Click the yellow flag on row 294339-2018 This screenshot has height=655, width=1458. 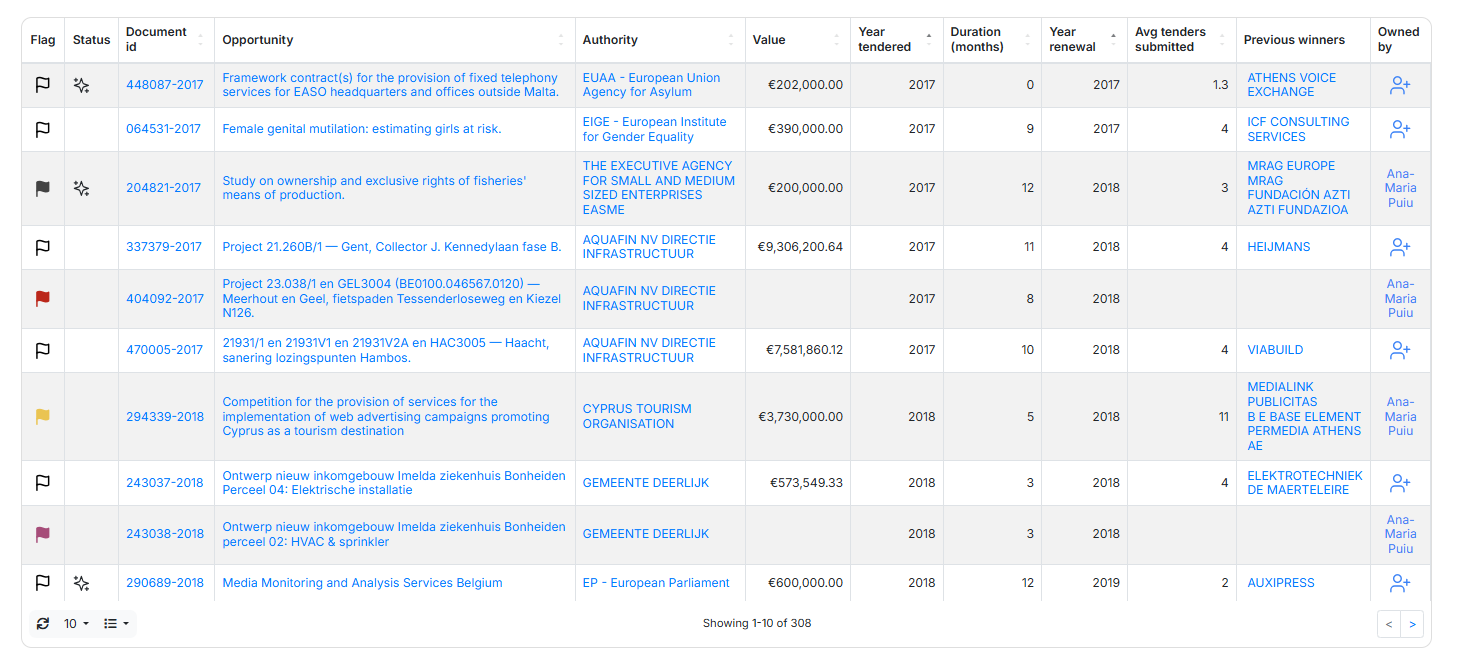[x=43, y=417]
